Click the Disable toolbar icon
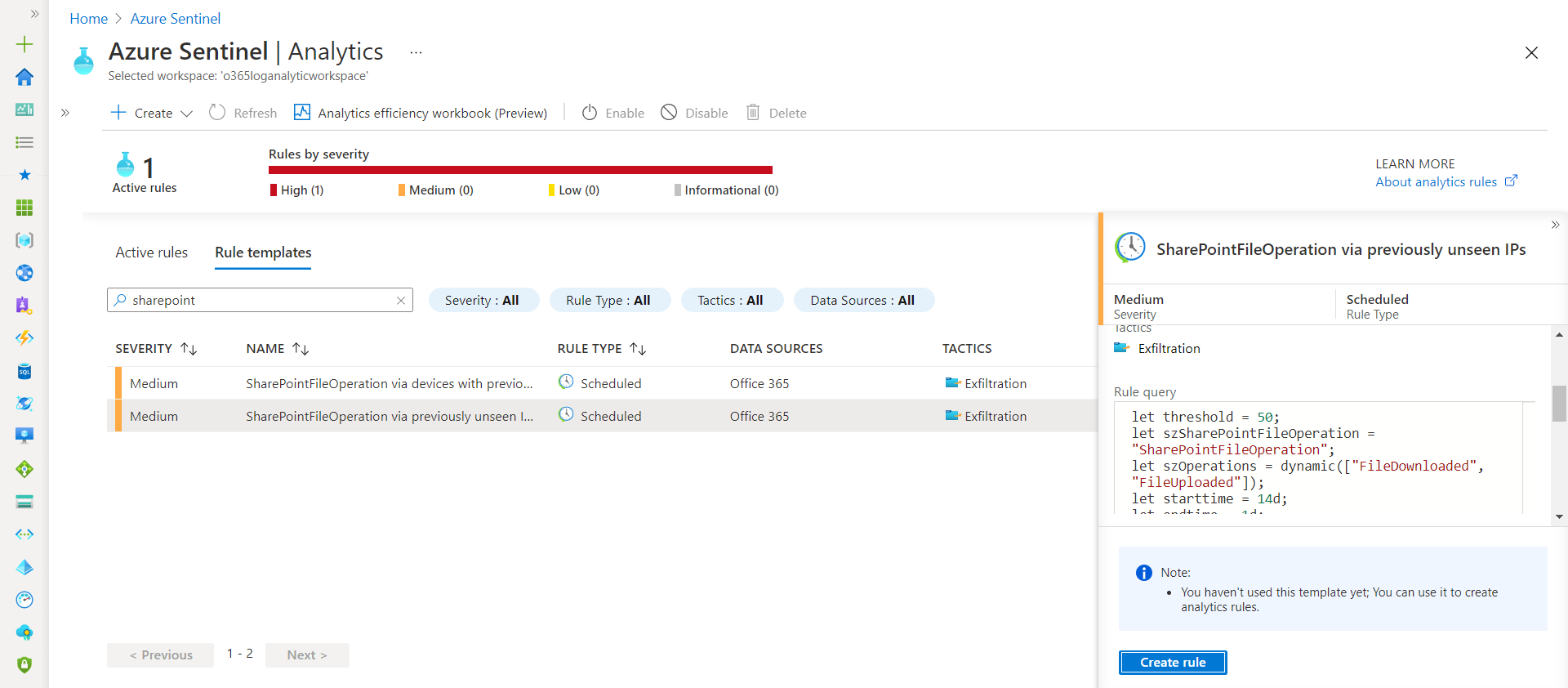The width and height of the screenshot is (1568, 688). click(669, 113)
